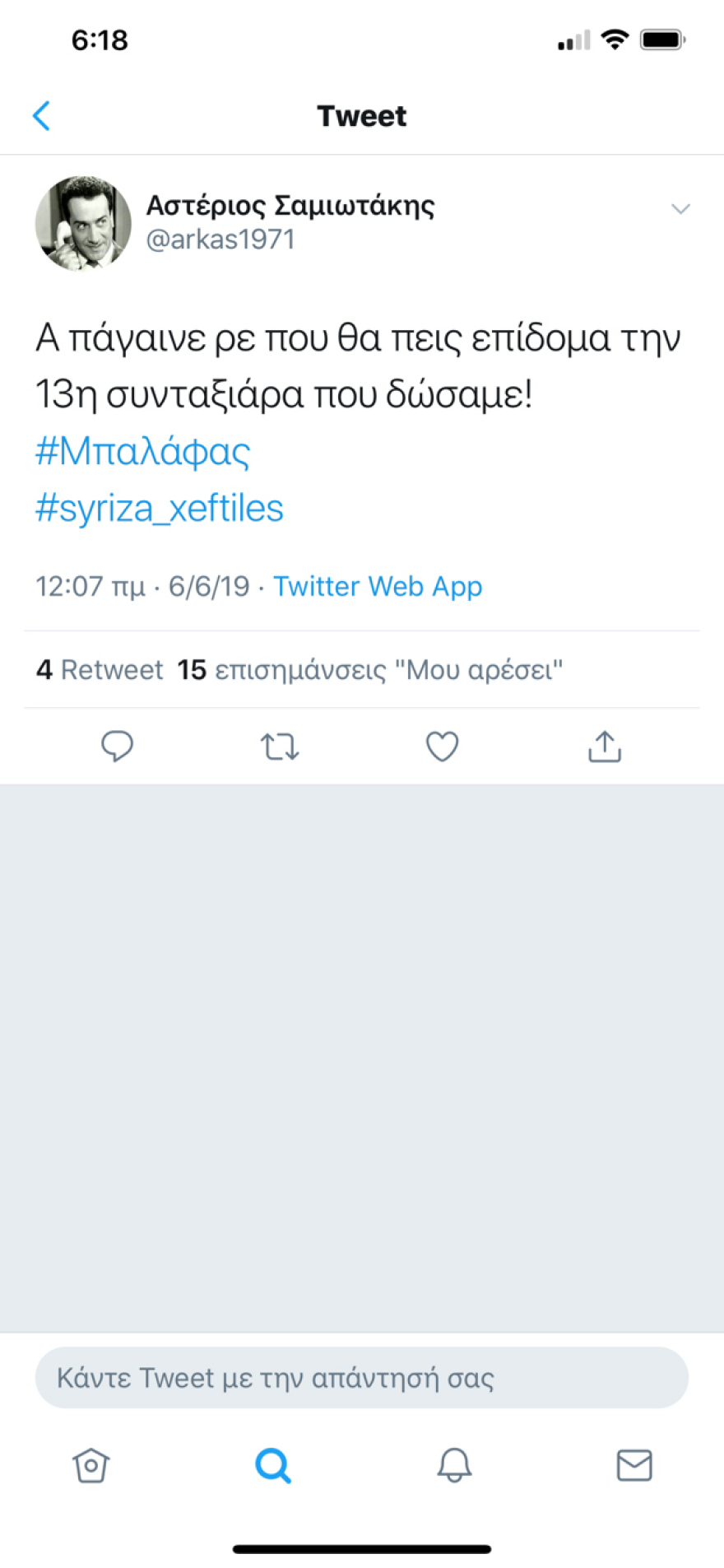Open Twitter Web App source link

click(378, 586)
